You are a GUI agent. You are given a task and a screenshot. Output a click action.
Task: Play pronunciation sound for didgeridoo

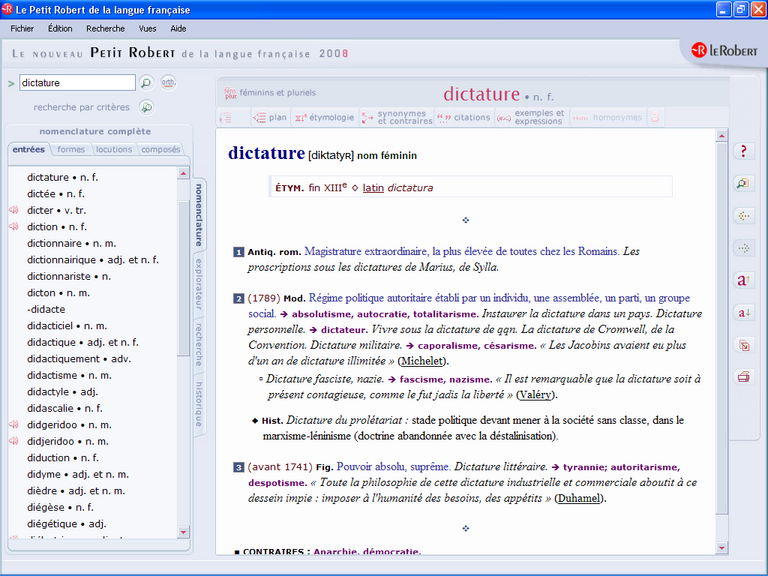14,425
